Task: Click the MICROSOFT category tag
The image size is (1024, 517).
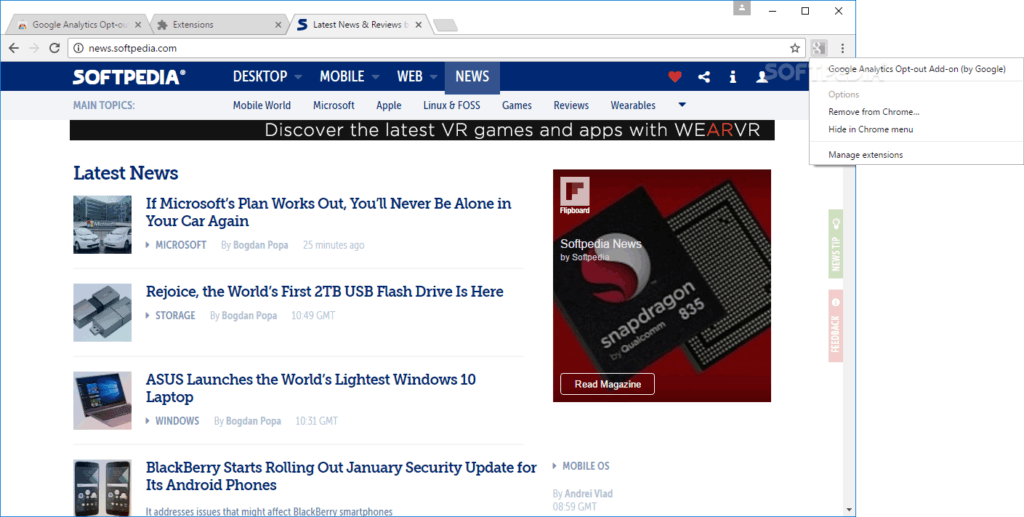Action: tap(181, 245)
